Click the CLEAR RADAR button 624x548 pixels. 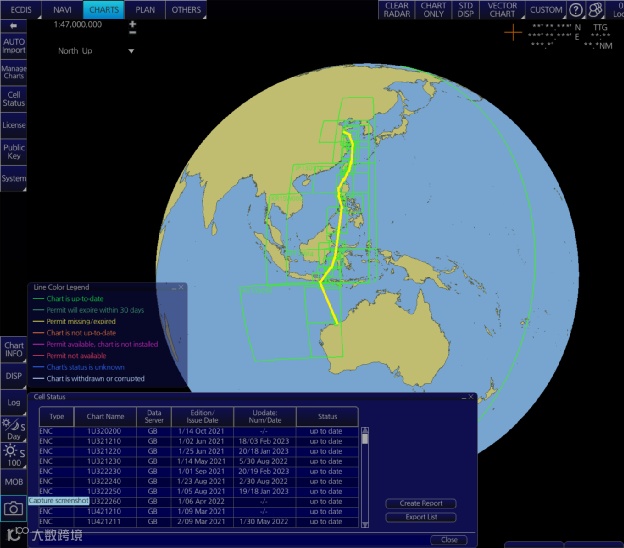point(396,10)
